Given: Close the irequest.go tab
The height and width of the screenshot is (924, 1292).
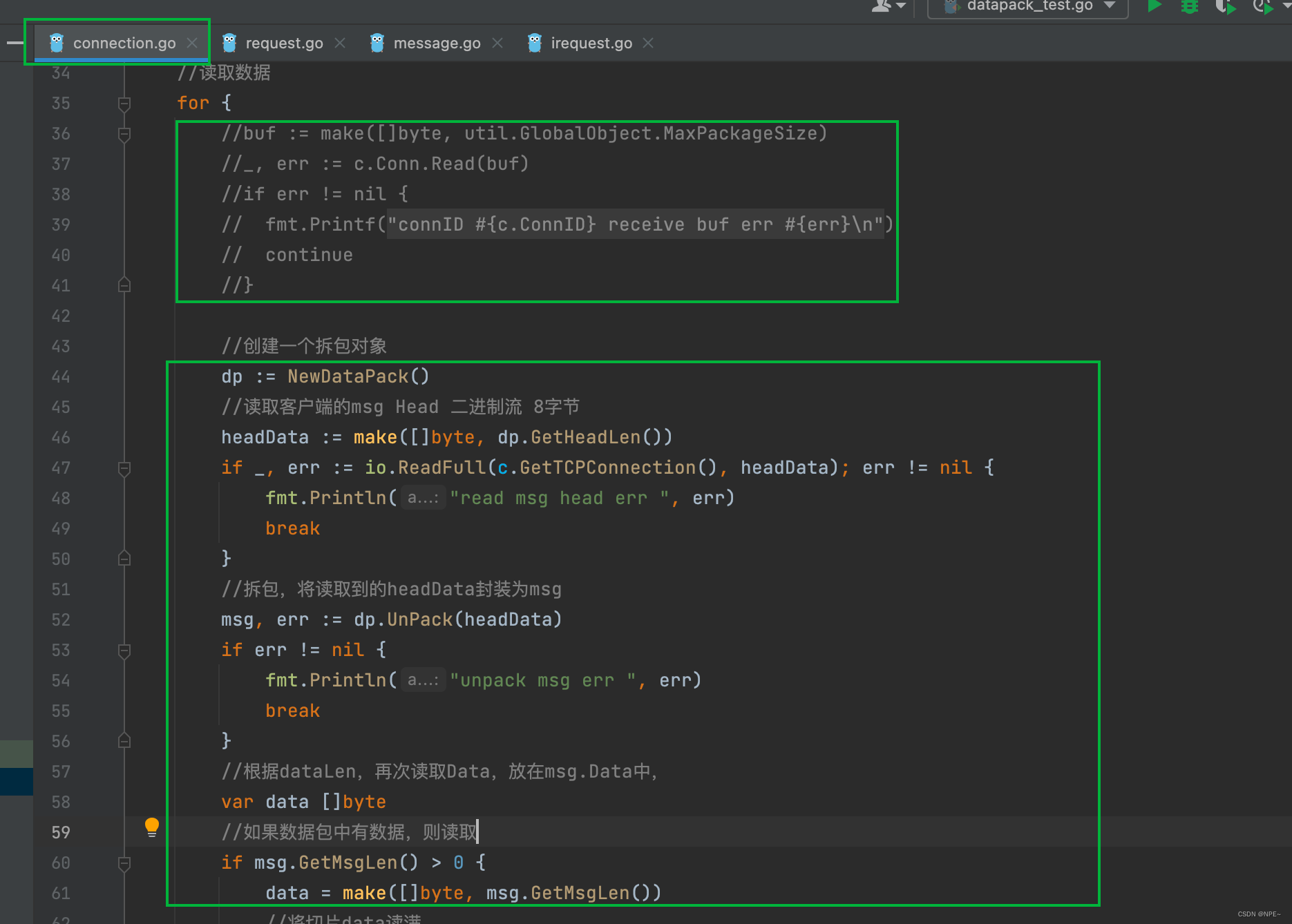Looking at the screenshot, I should [x=648, y=43].
